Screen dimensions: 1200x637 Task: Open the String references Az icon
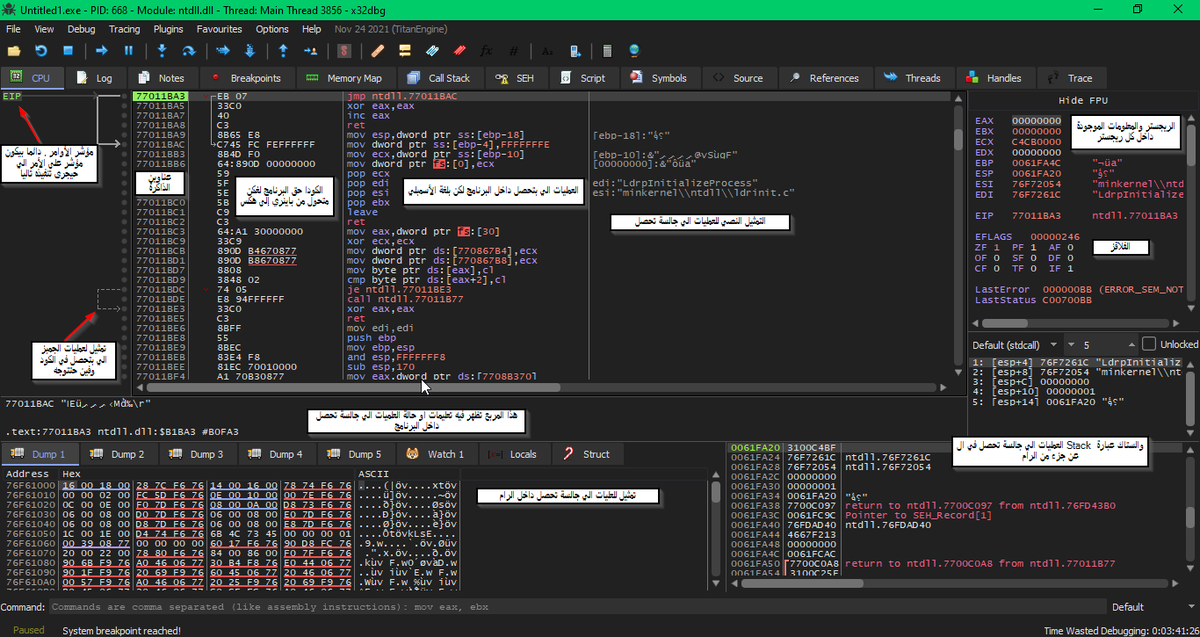pos(546,50)
